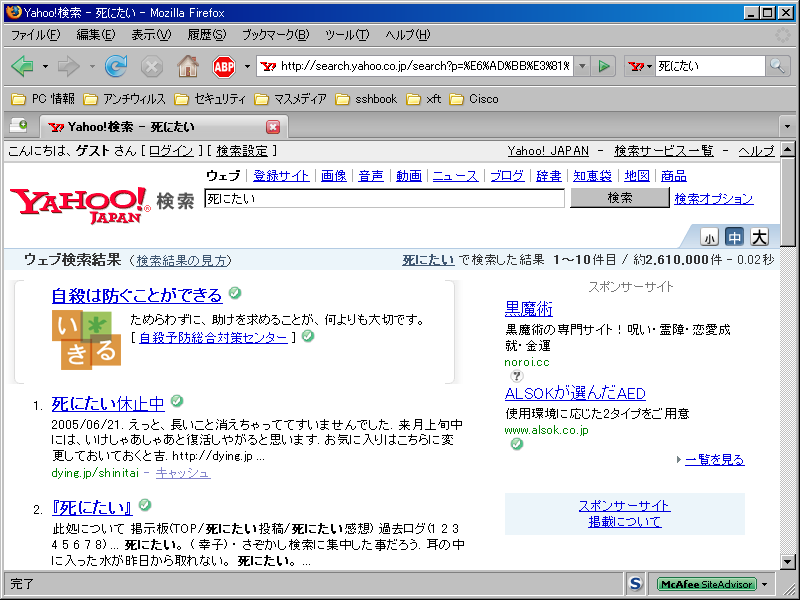Click the grey Forward arrow button

tap(68, 66)
